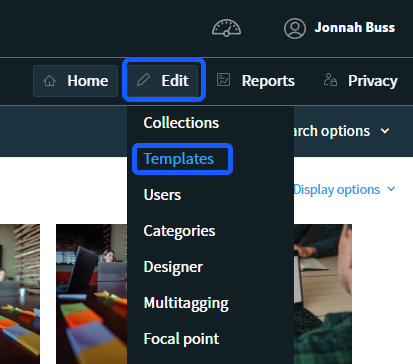This screenshot has height=364, width=413.
Task: Open the Reports menu
Action: [x=256, y=81]
